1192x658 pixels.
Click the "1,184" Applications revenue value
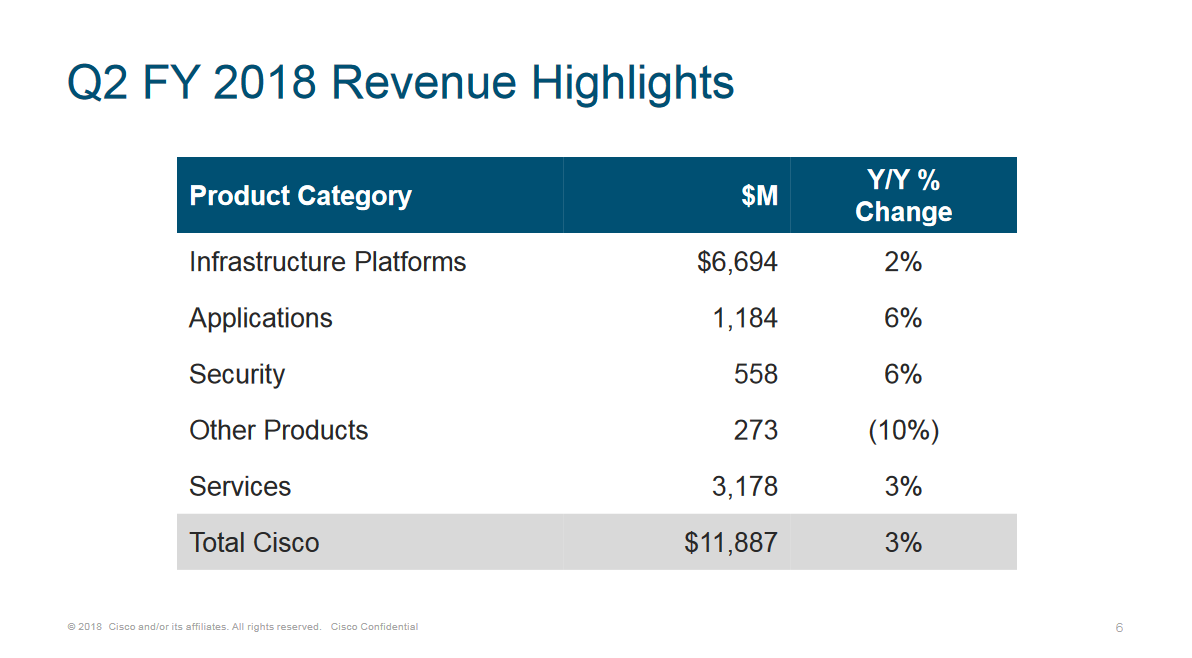[745, 318]
